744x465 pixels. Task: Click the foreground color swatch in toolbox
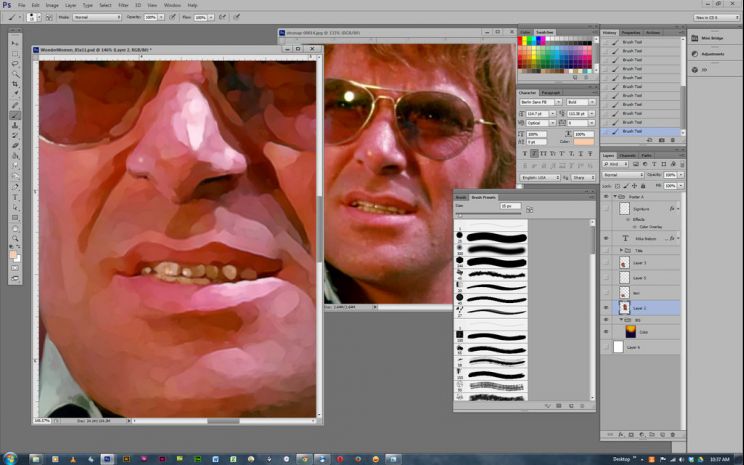[x=13, y=255]
